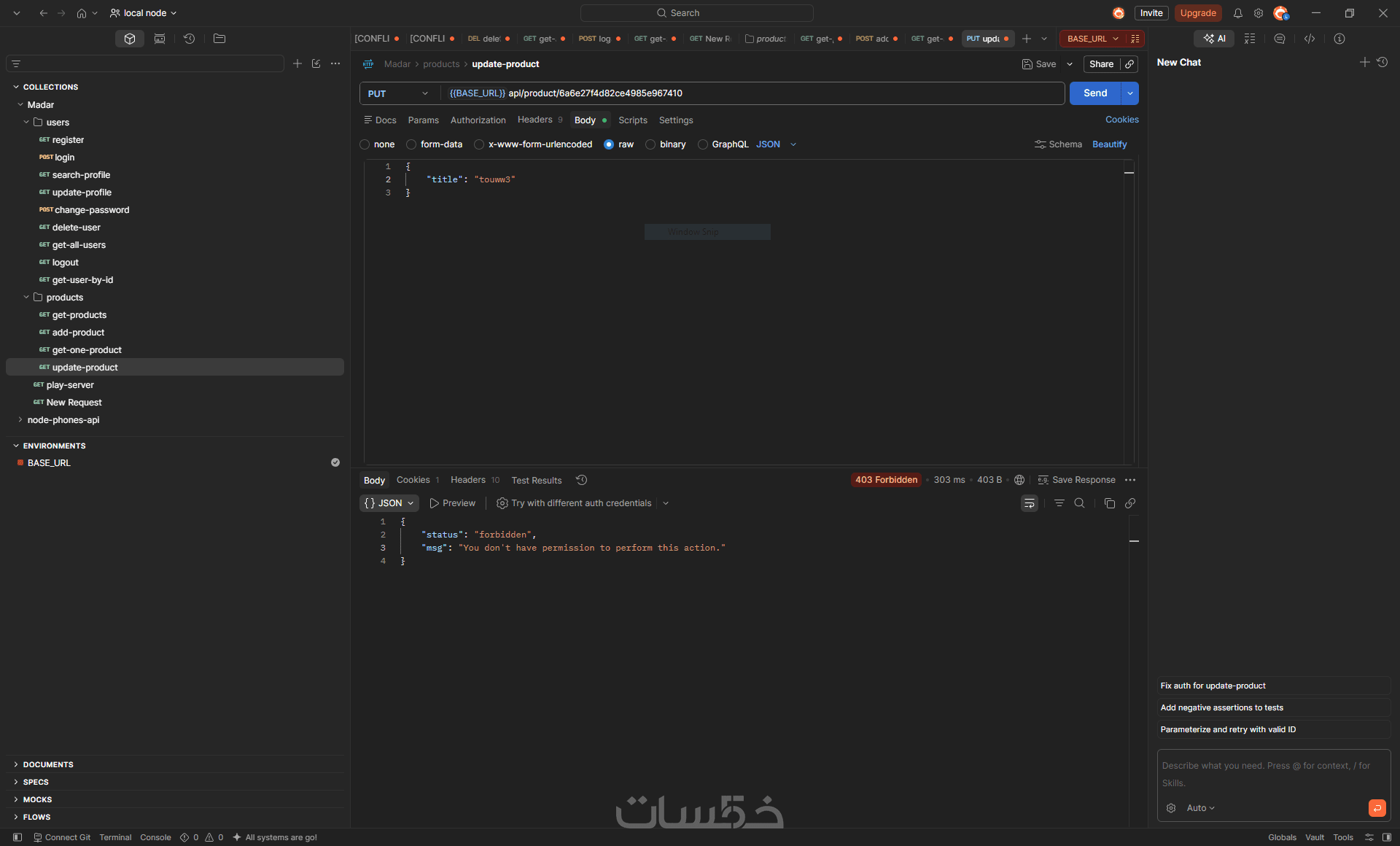Image resolution: width=1400 pixels, height=846 pixels.
Task: Click the Share button
Action: coord(1101,64)
